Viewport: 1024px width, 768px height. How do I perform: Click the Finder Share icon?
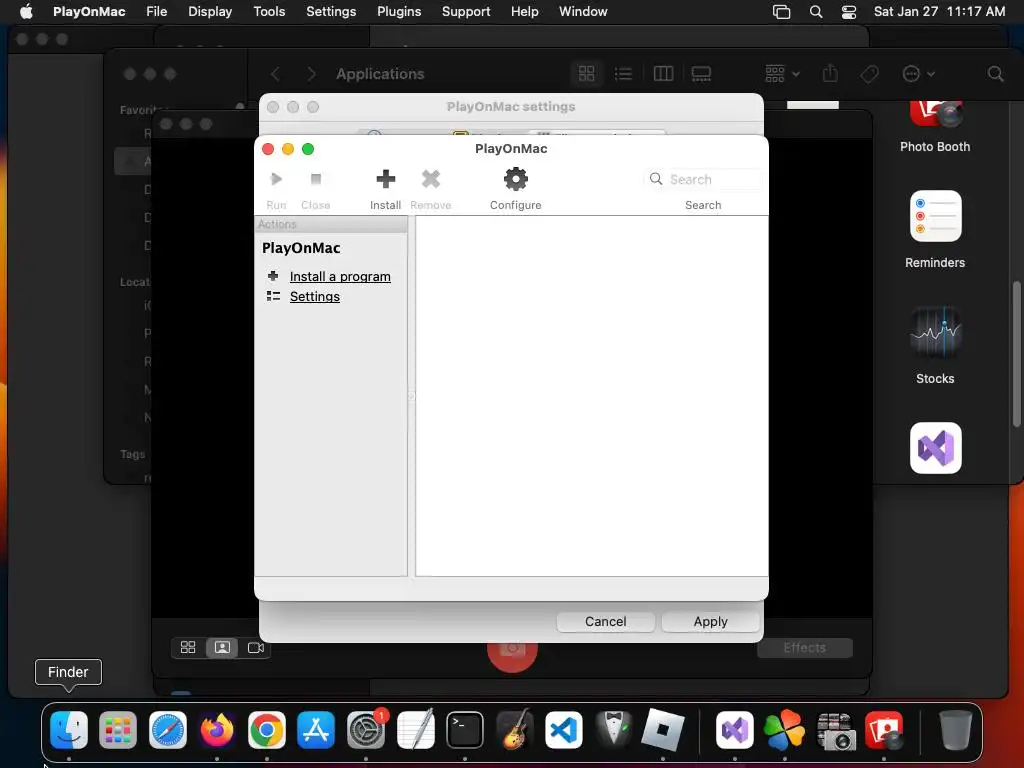[x=830, y=73]
